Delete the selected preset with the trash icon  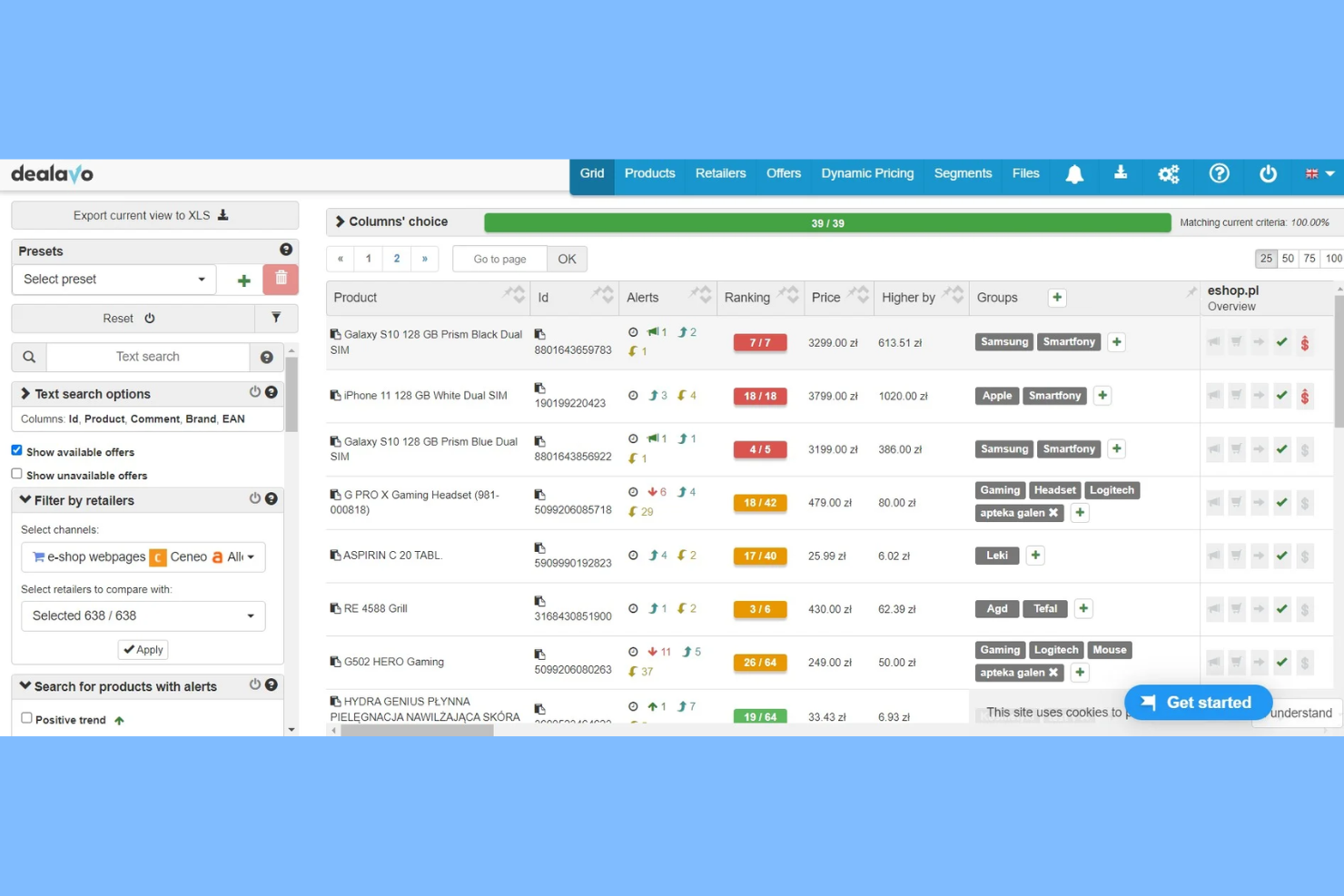click(x=281, y=279)
